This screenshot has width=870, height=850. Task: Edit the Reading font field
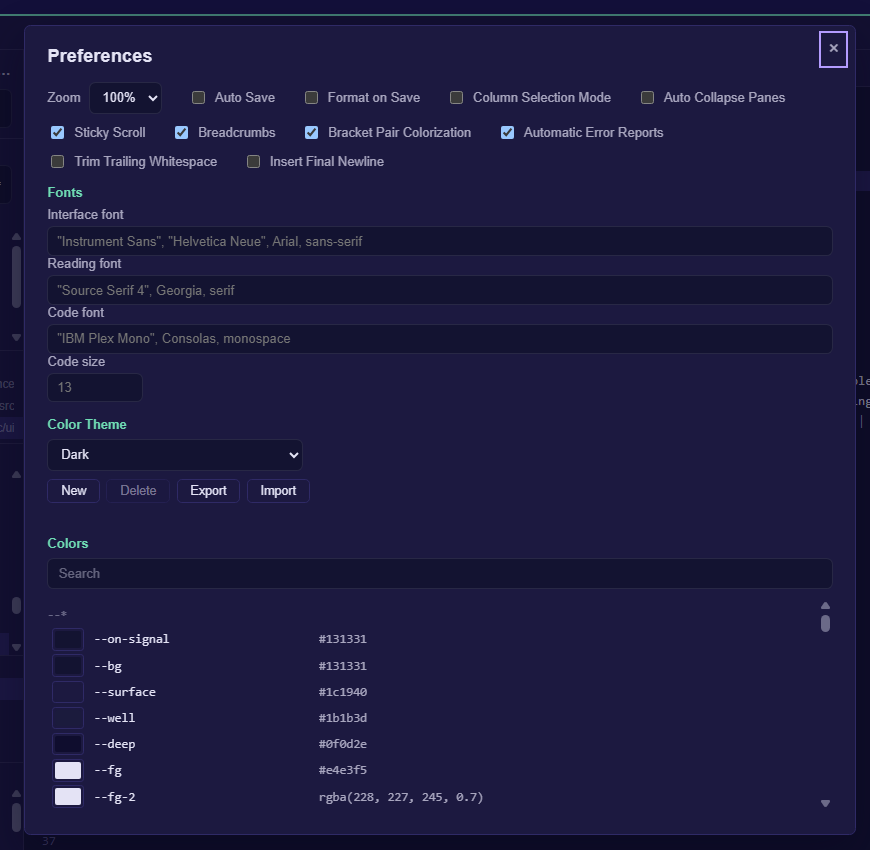[439, 290]
